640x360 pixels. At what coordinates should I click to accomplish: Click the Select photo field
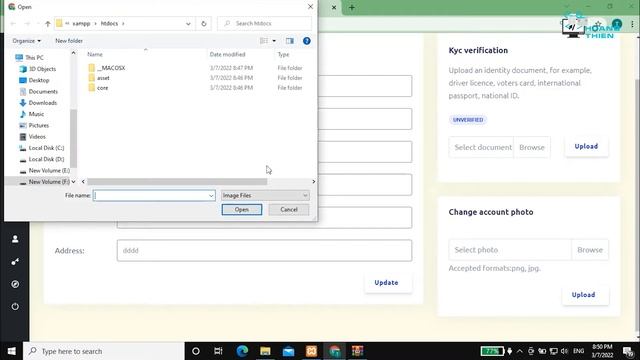coord(510,250)
